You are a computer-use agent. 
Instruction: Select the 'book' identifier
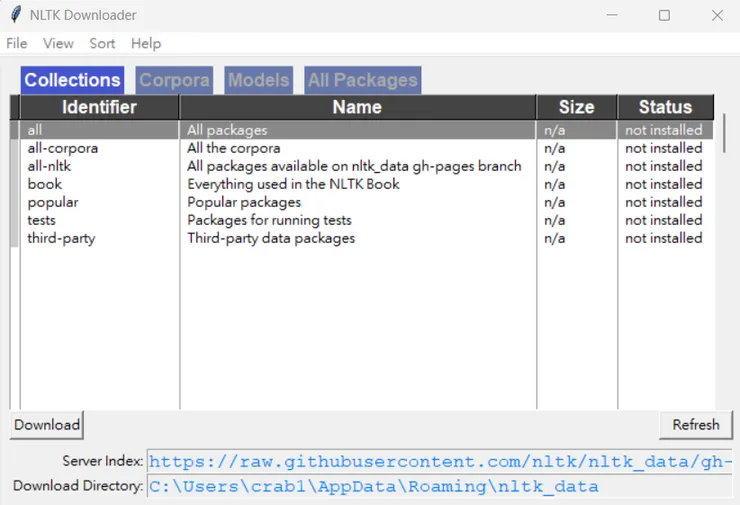[x=44, y=184]
